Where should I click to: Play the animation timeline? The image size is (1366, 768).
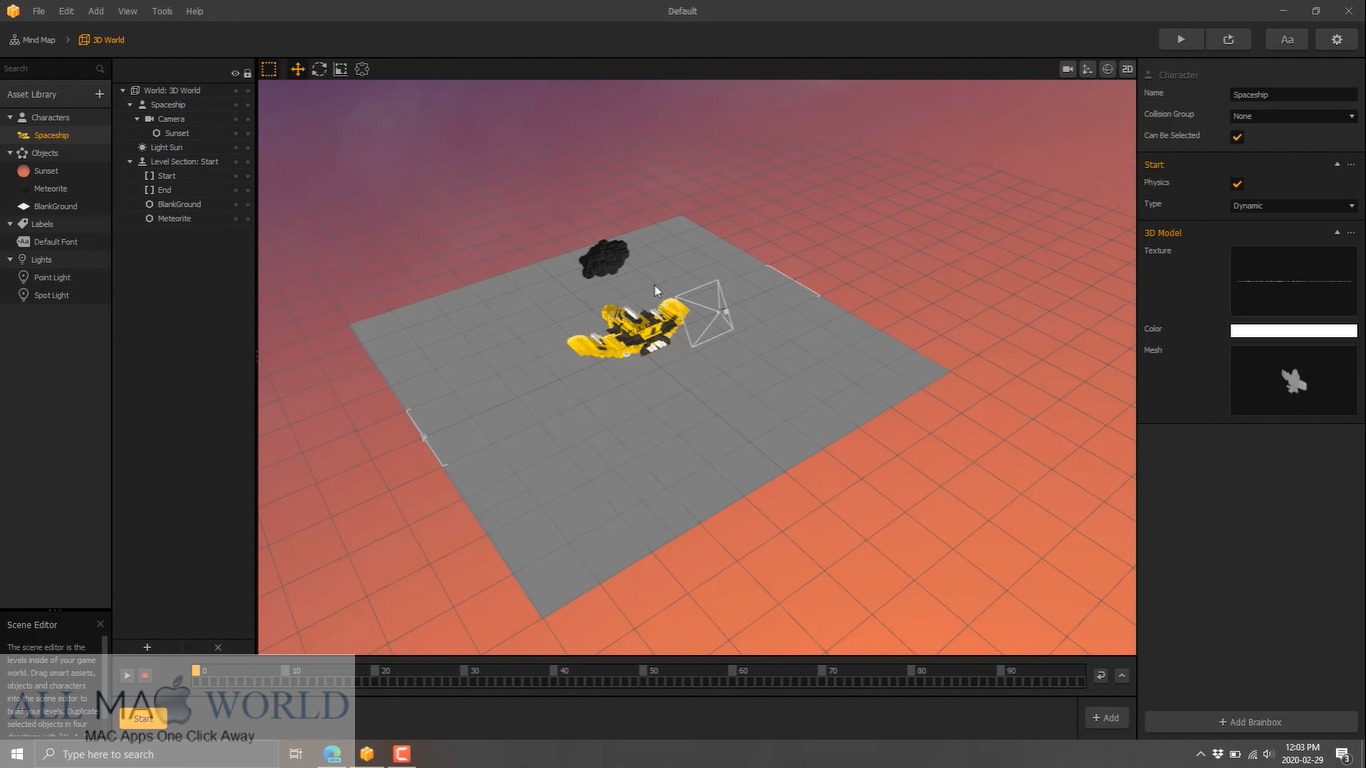127,675
